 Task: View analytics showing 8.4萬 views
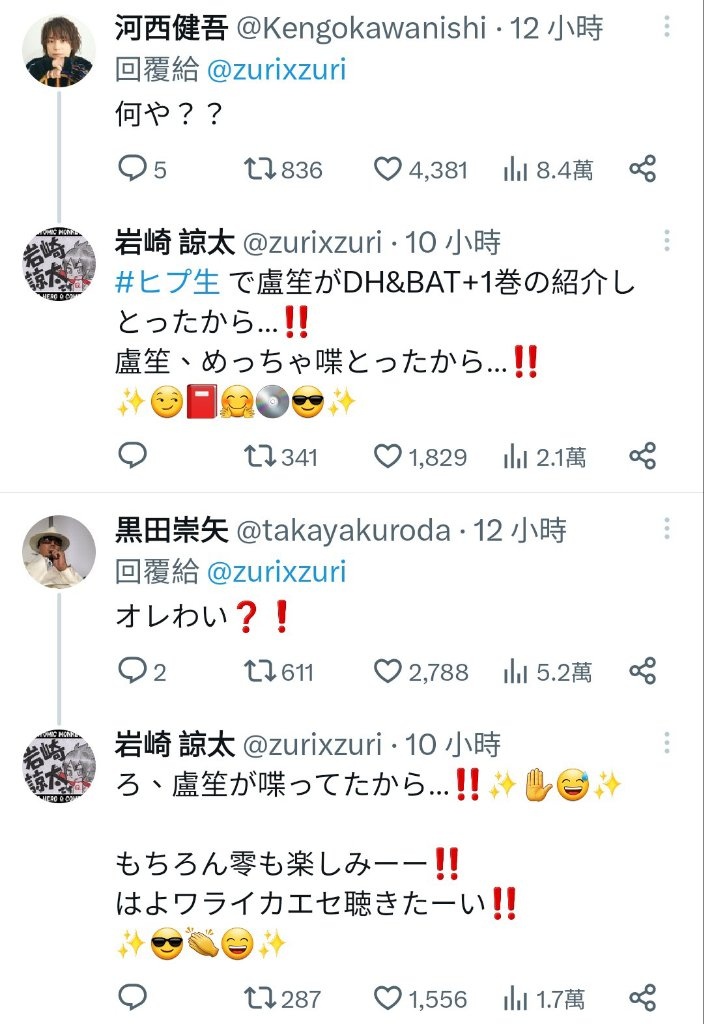pos(548,170)
